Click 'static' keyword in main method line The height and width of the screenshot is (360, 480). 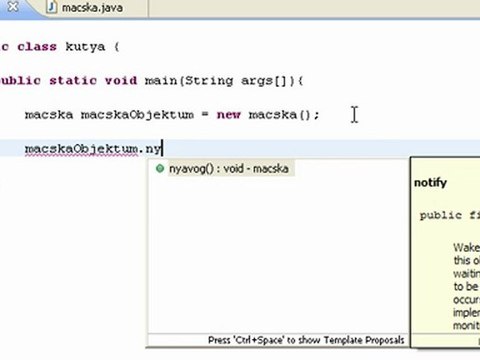tap(73, 80)
